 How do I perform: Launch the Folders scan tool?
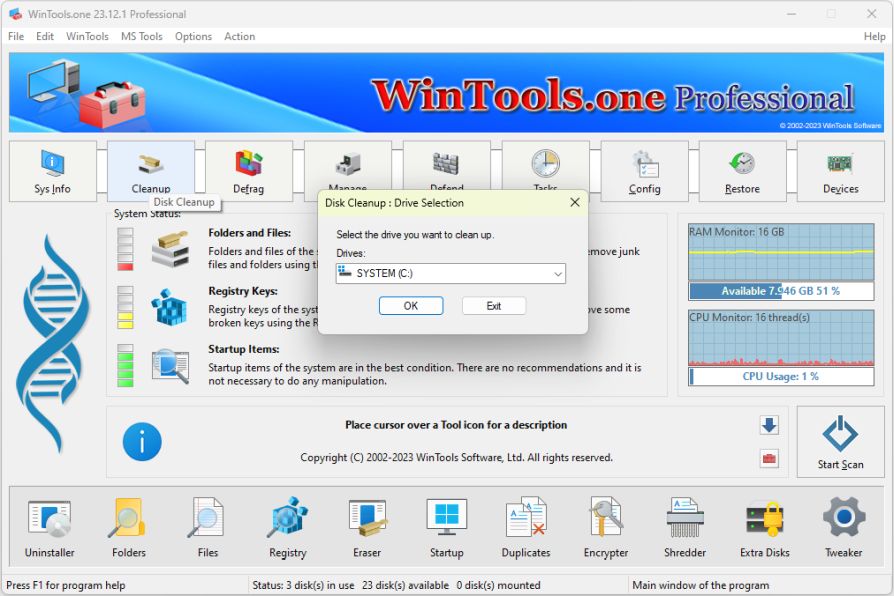click(x=129, y=527)
